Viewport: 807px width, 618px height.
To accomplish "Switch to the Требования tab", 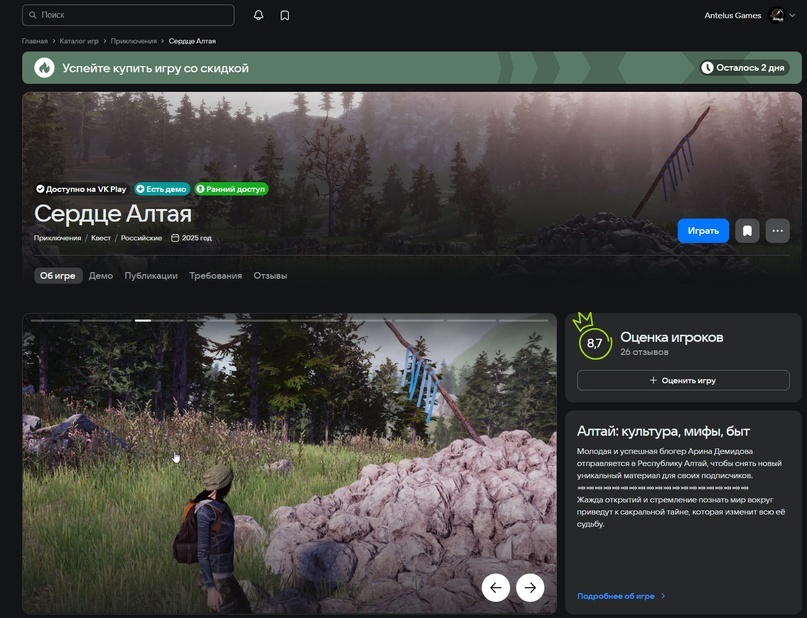I will coord(215,275).
